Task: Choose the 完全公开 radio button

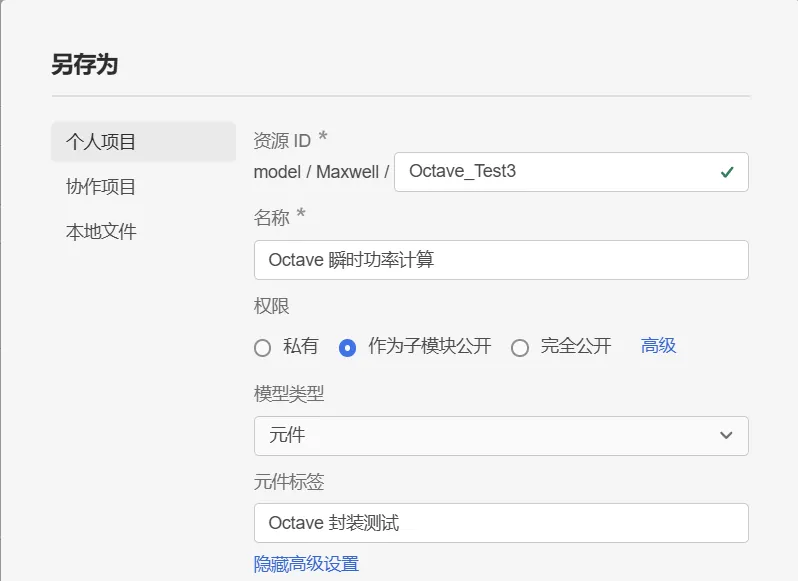Action: click(520, 348)
